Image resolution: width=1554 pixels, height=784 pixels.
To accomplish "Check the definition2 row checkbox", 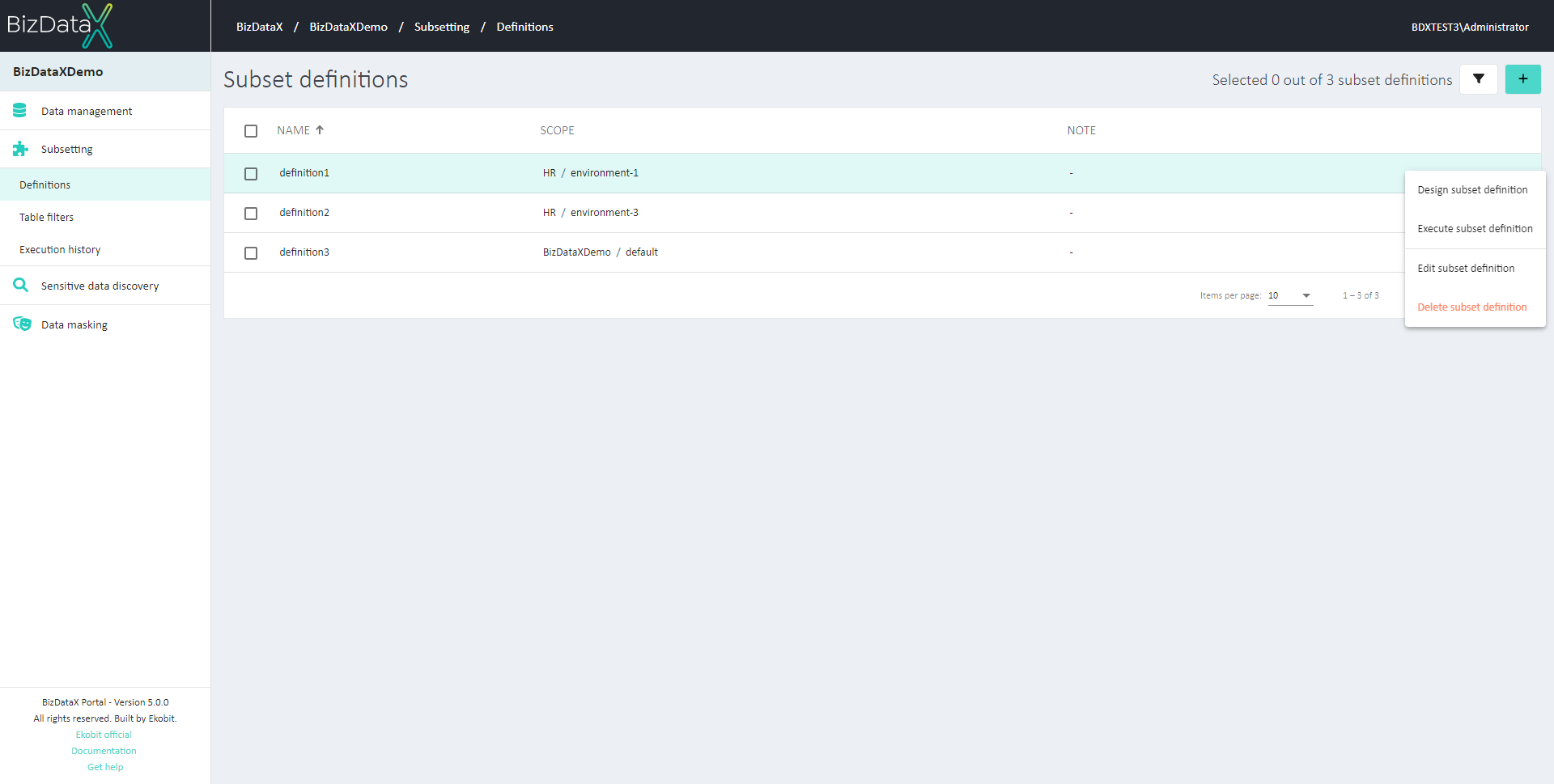I will 251,214.
